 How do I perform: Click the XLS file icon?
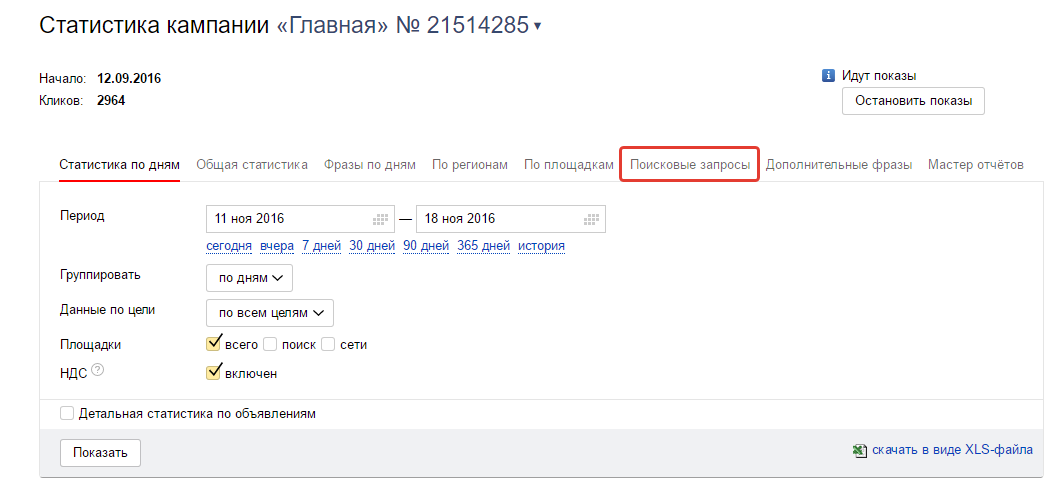point(859,450)
